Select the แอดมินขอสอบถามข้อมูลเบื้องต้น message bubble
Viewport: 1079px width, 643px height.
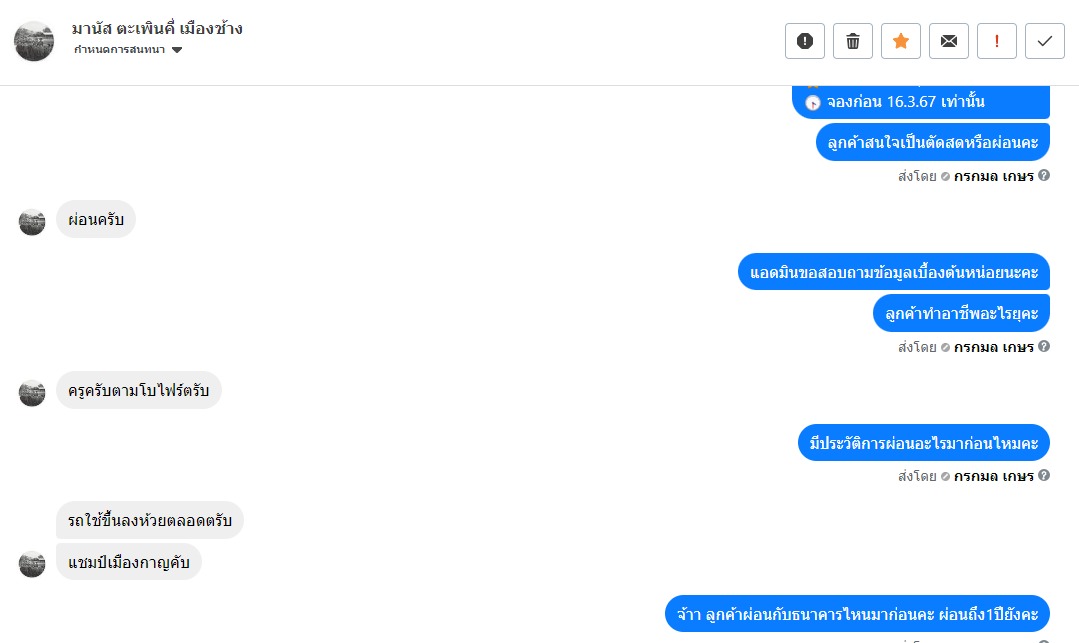894,272
